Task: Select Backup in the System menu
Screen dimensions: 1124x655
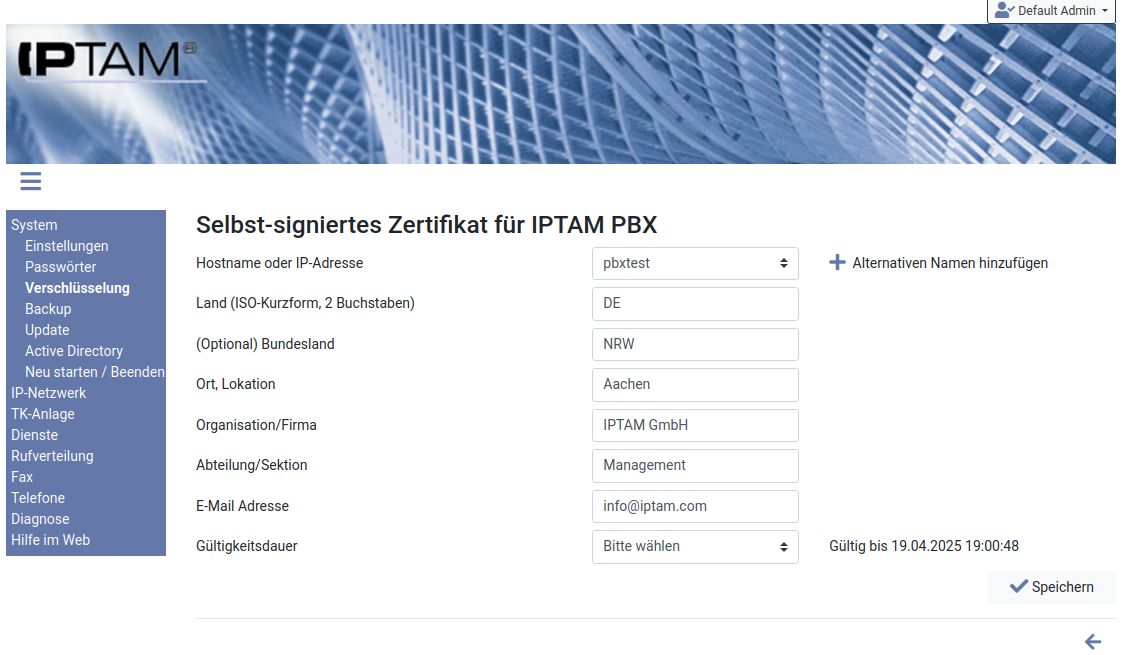Action: pos(48,309)
